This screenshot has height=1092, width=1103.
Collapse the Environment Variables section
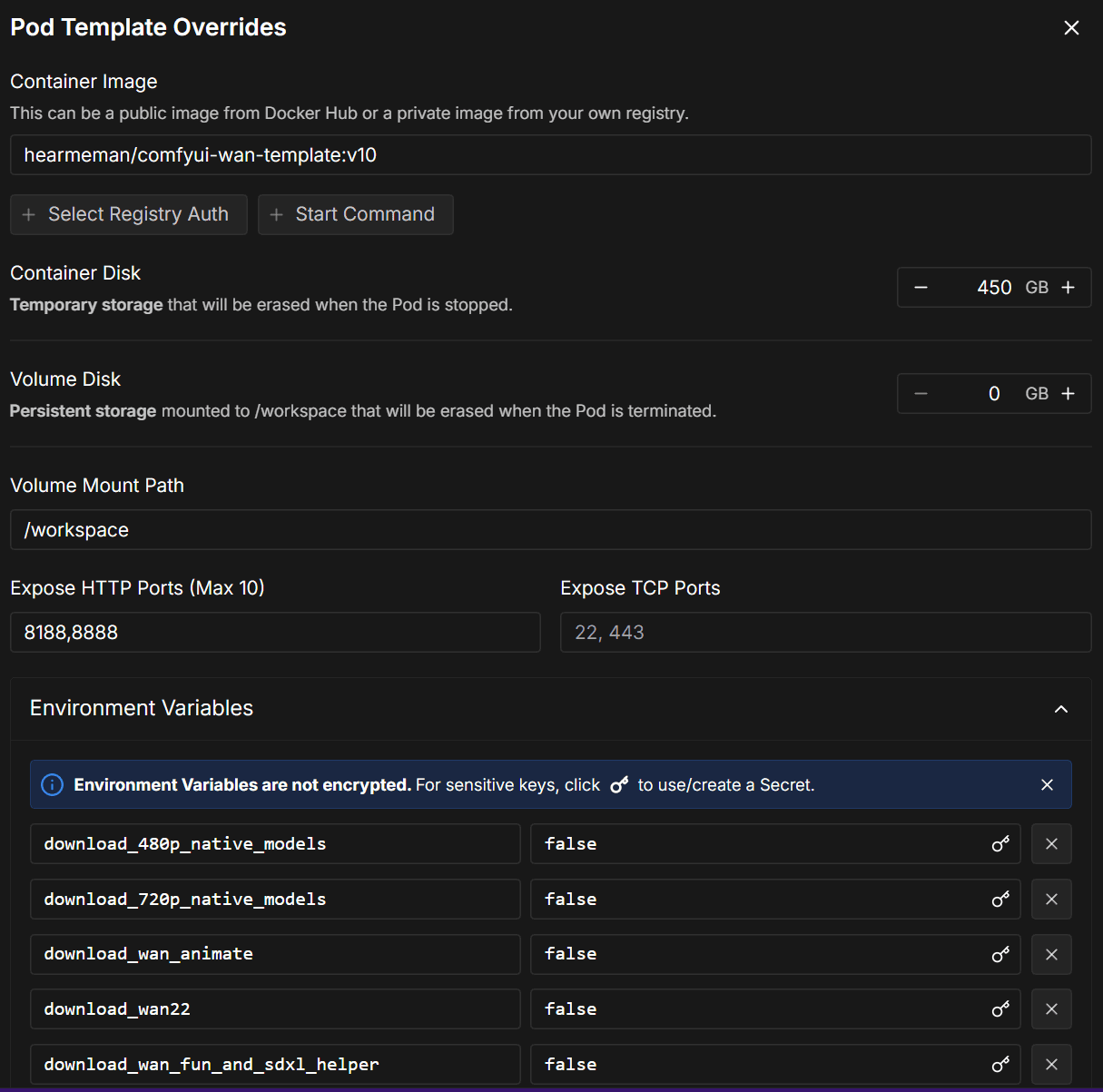click(1060, 709)
